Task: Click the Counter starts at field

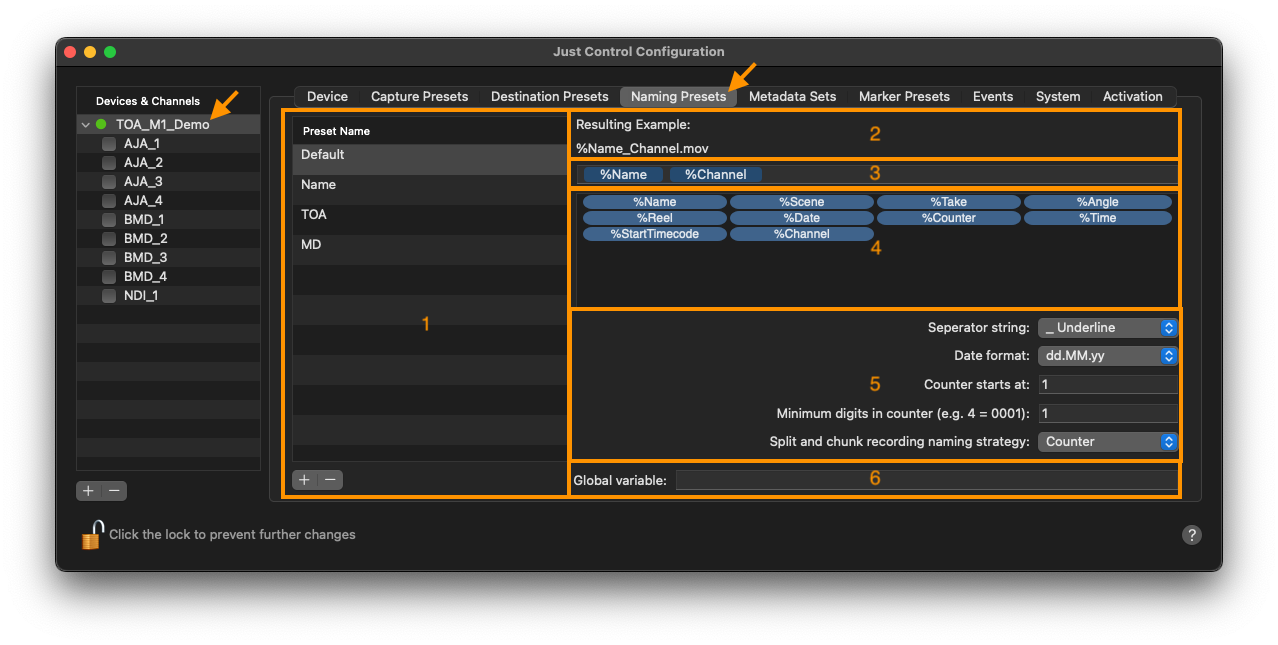Action: (x=1107, y=384)
